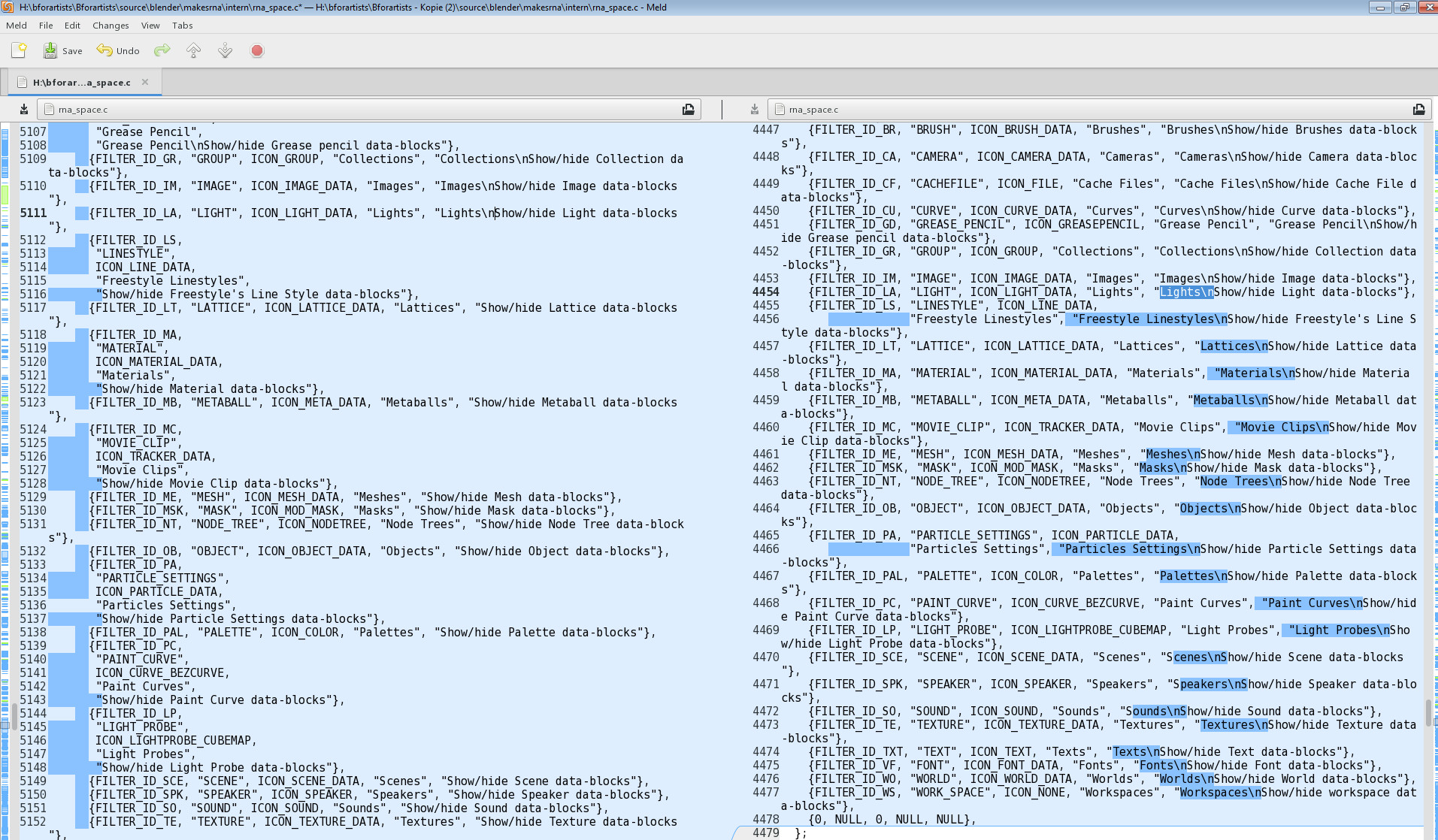Open file chooser icon in left pane
The image size is (1438, 840).
coord(688,110)
